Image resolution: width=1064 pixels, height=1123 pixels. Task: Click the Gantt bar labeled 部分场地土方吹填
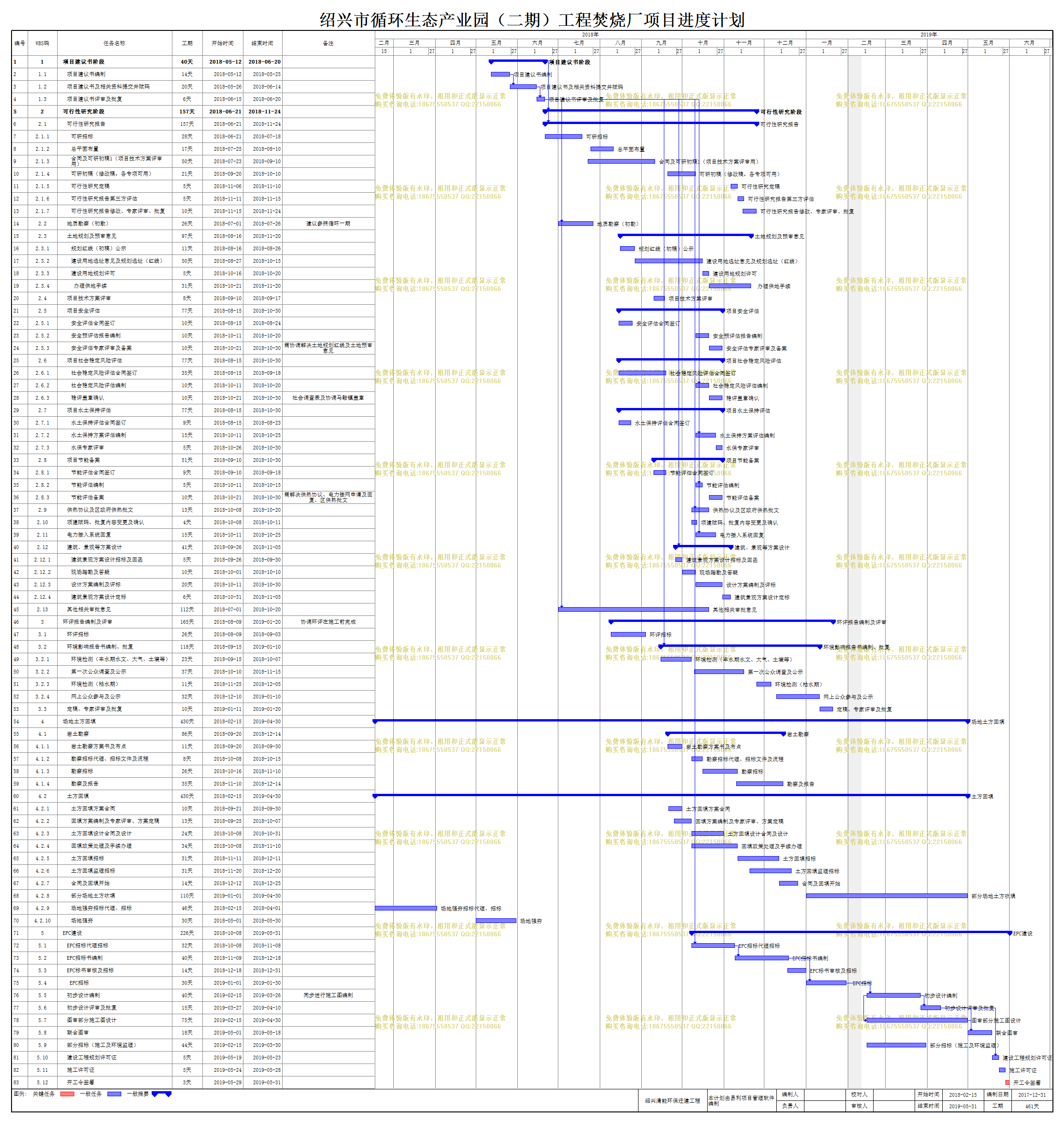887,896
